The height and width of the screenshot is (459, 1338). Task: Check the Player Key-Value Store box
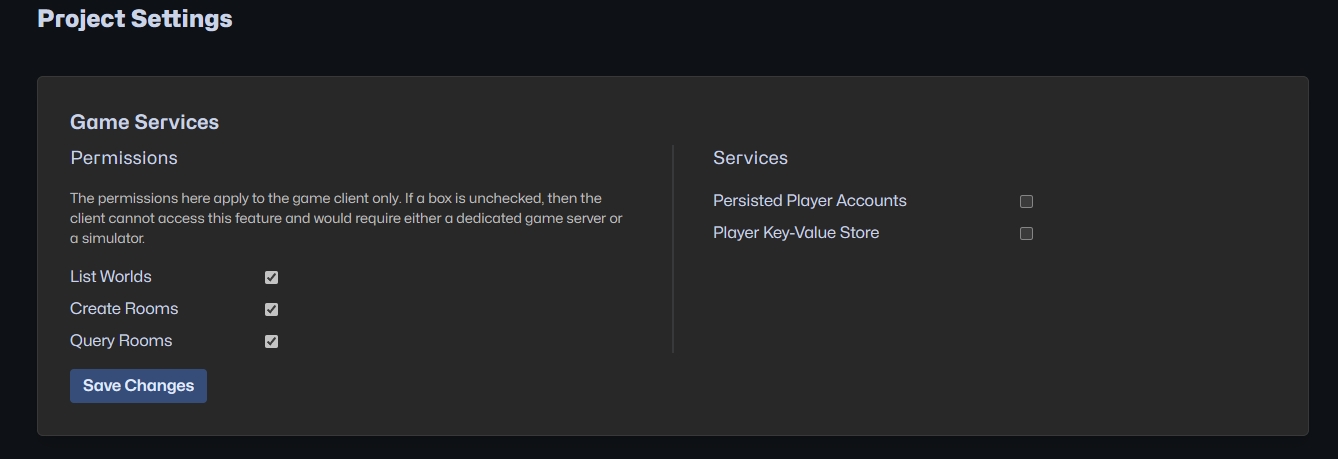pos(1026,233)
